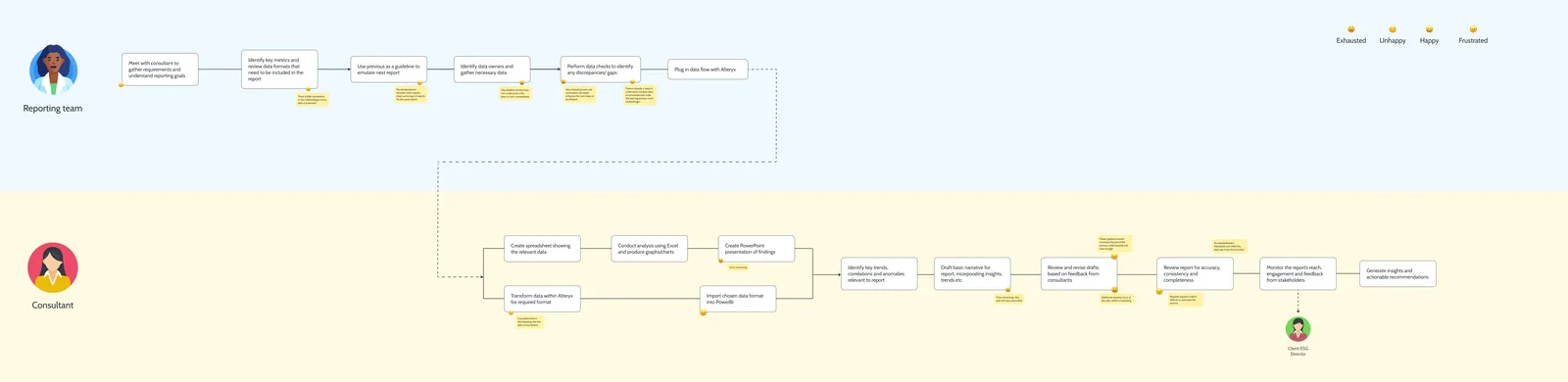
Task: Click the Client ESG Director avatar
Action: (x=1298, y=329)
